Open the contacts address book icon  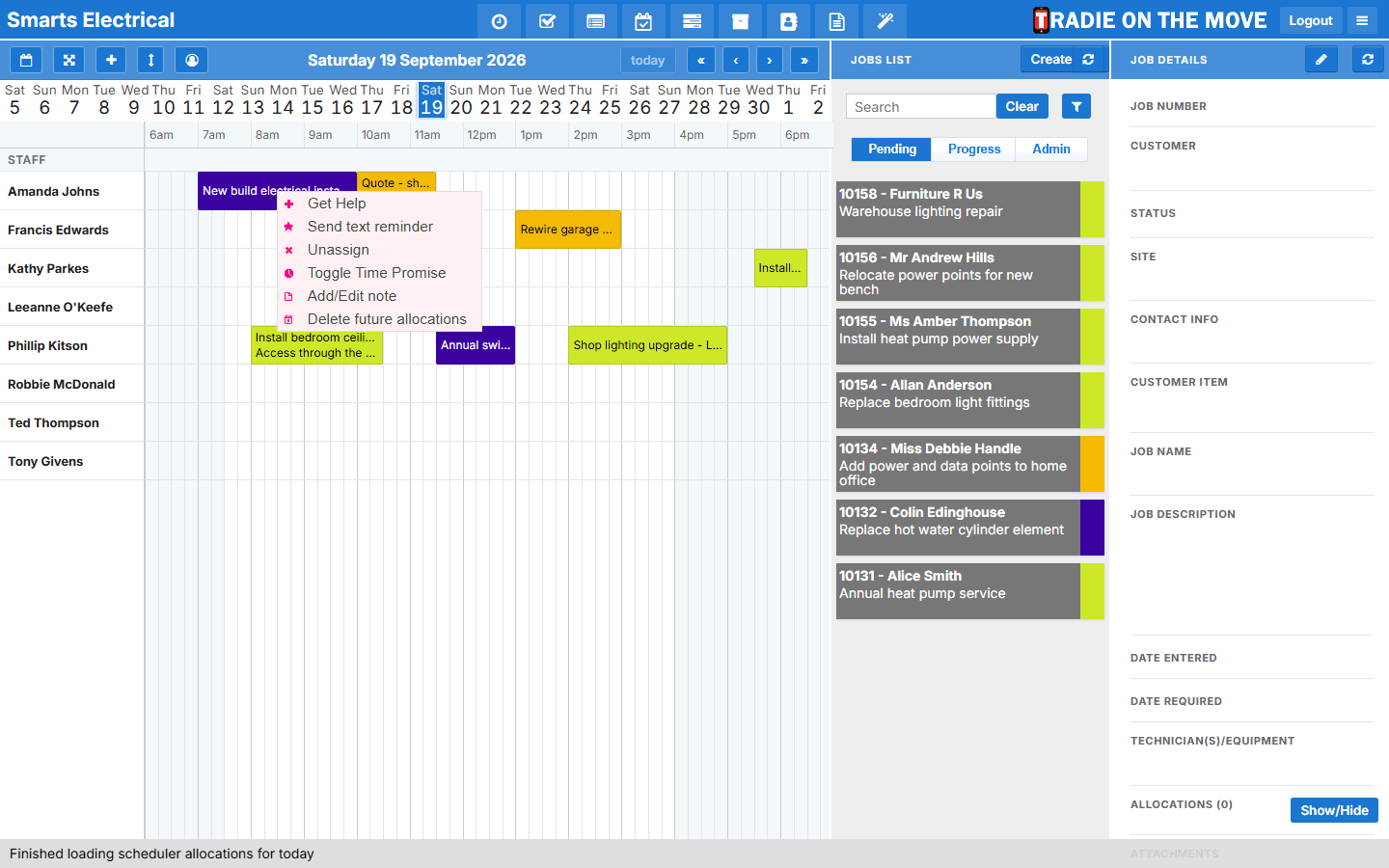(x=788, y=21)
